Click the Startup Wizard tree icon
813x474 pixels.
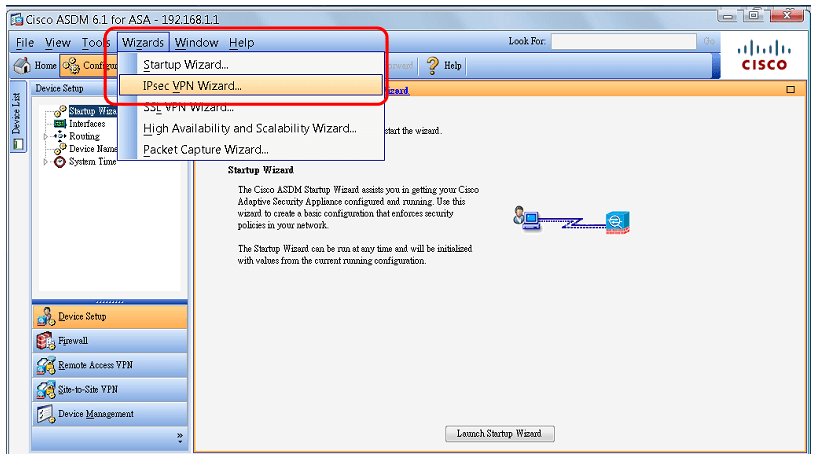coord(60,111)
